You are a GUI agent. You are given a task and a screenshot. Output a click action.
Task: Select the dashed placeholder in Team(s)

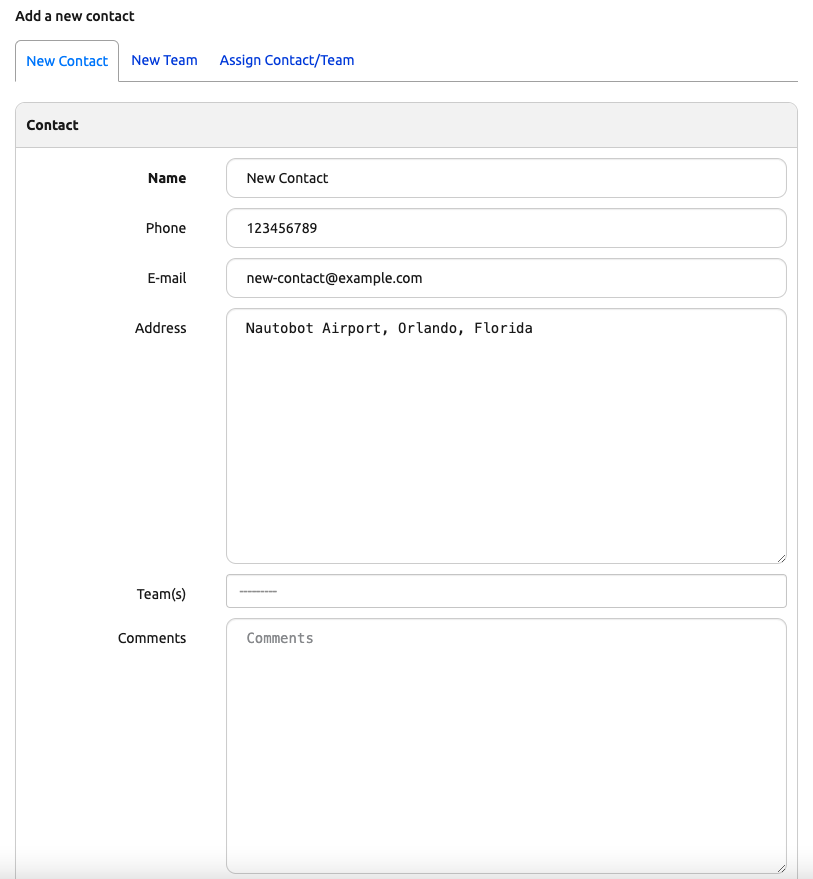(258, 591)
